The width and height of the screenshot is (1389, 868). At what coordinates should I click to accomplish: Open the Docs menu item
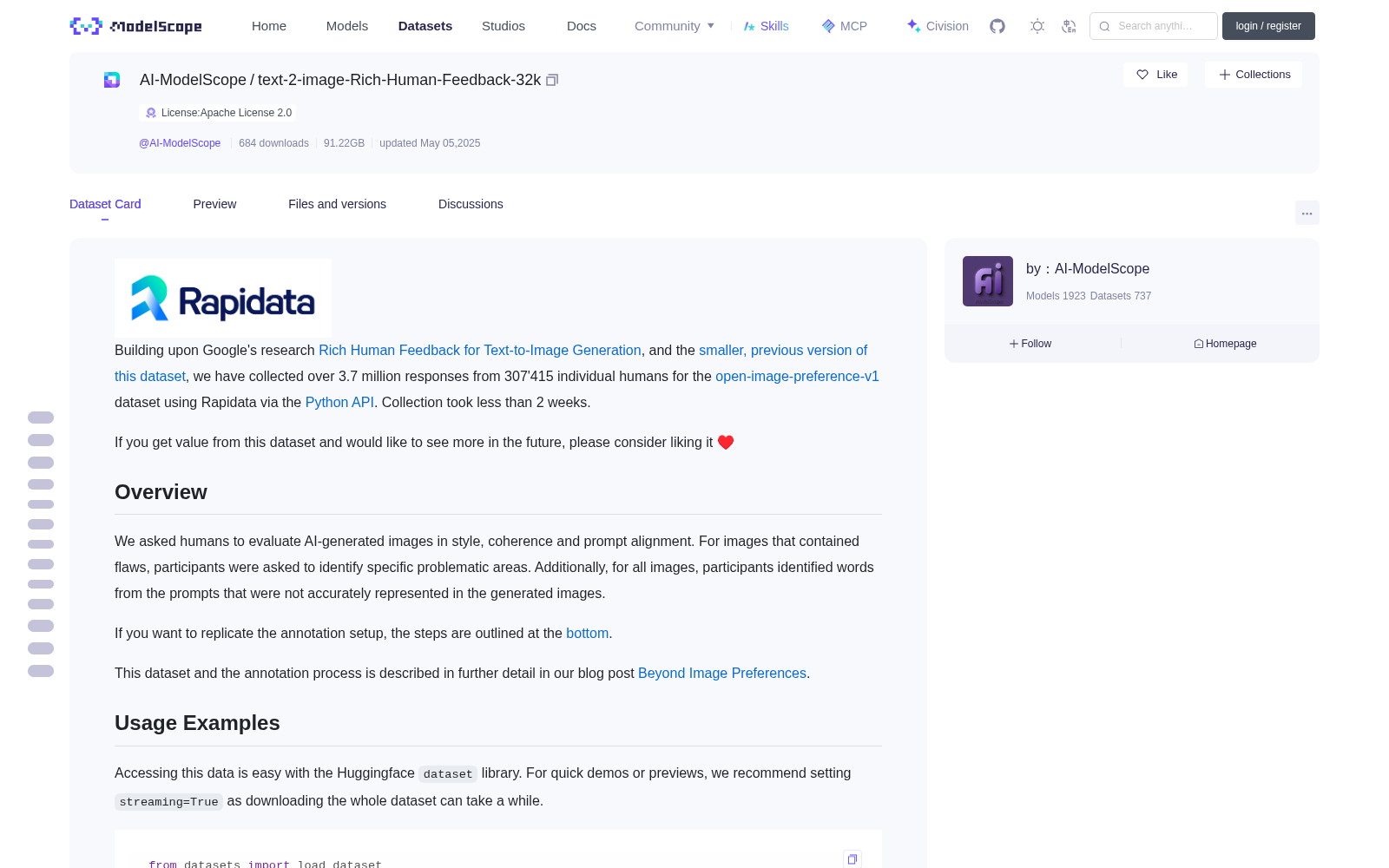582,26
